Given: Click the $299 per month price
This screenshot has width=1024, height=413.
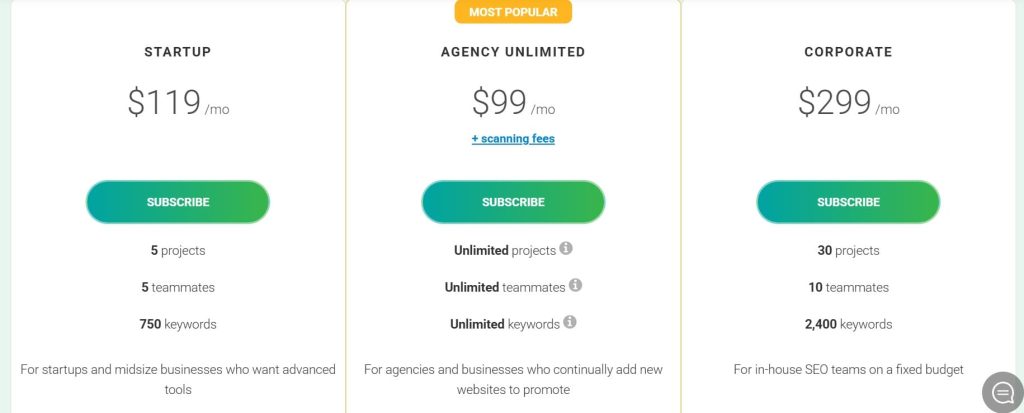Looking at the screenshot, I should click(848, 102).
